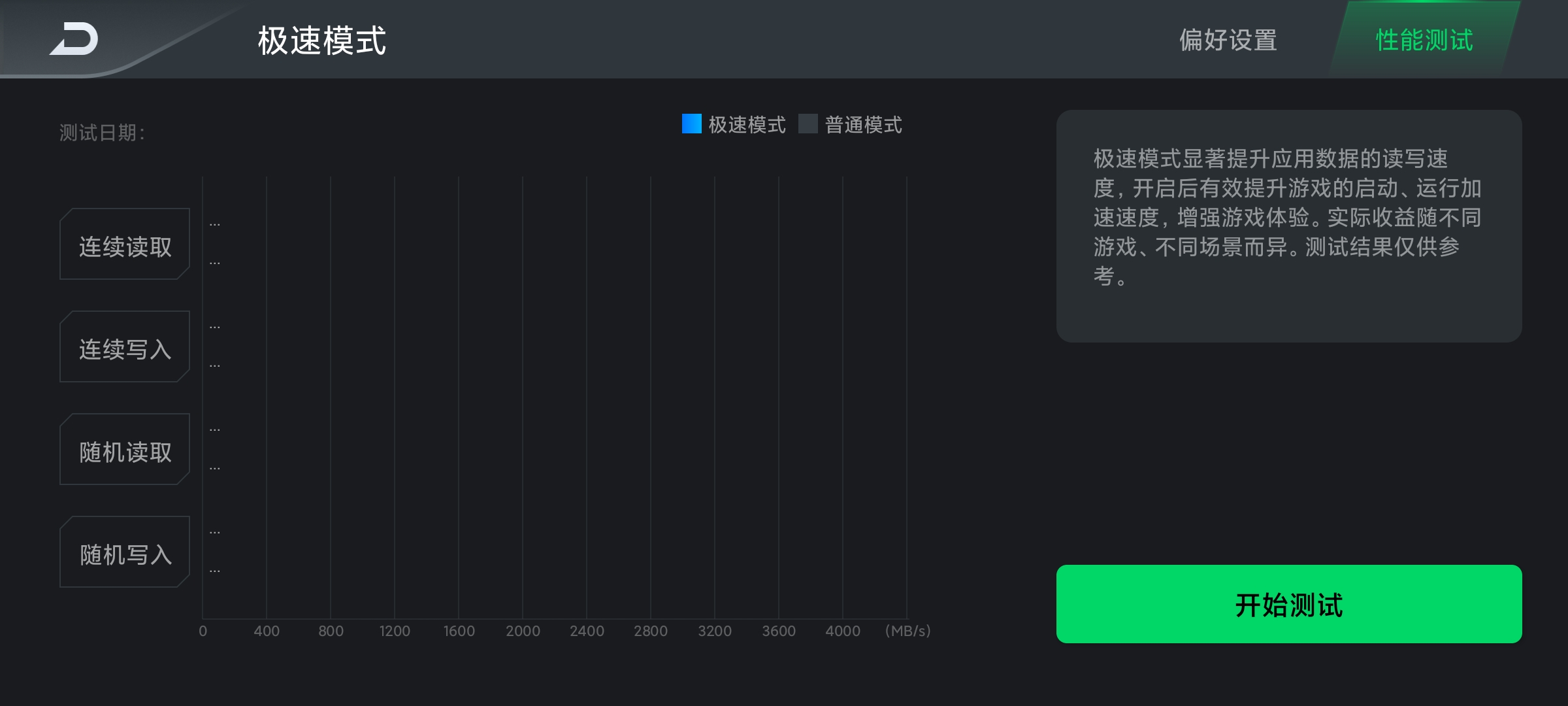Image resolution: width=1568 pixels, height=706 pixels.
Task: Select the 连续读取 test item
Action: click(125, 244)
